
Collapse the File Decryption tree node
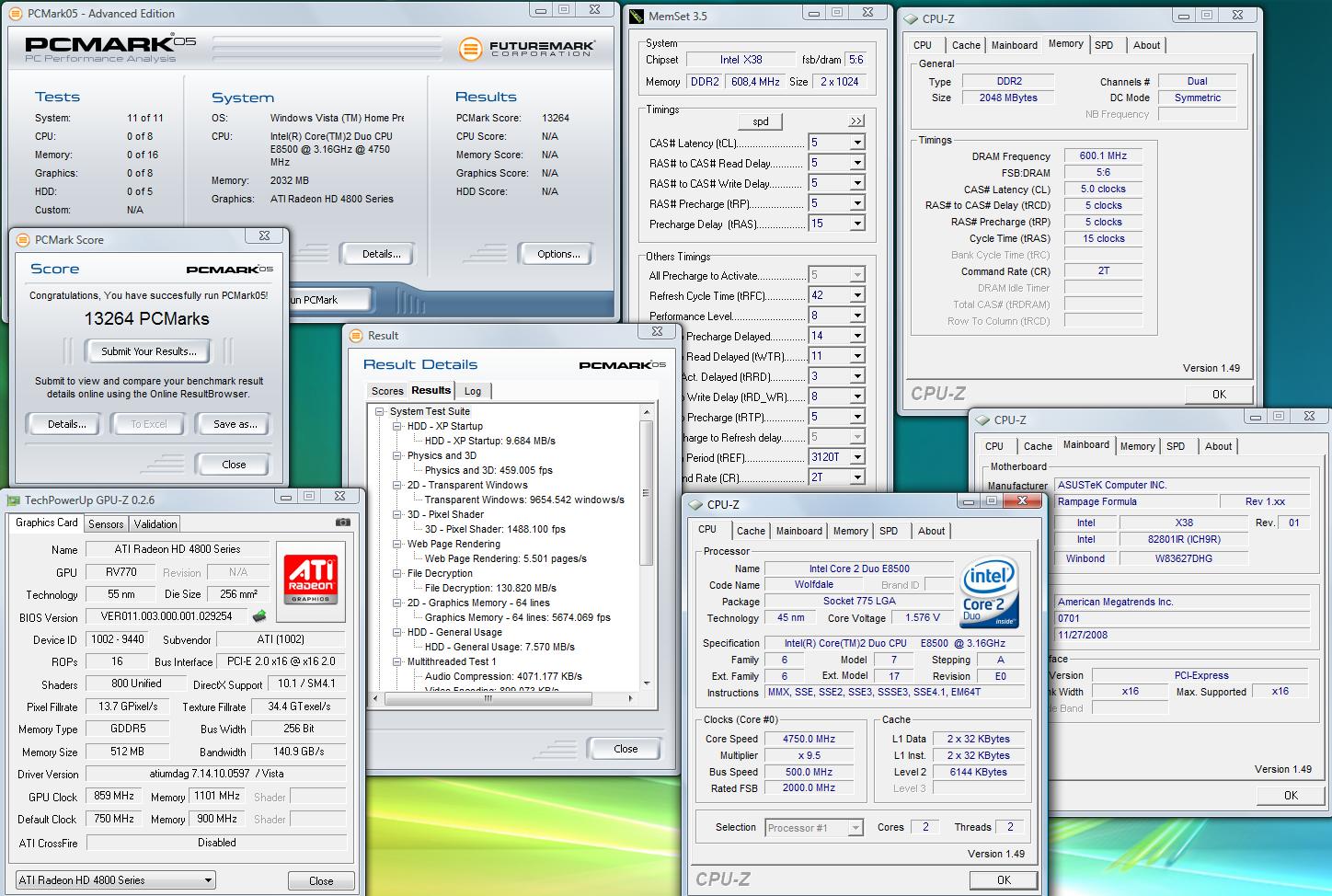click(397, 574)
